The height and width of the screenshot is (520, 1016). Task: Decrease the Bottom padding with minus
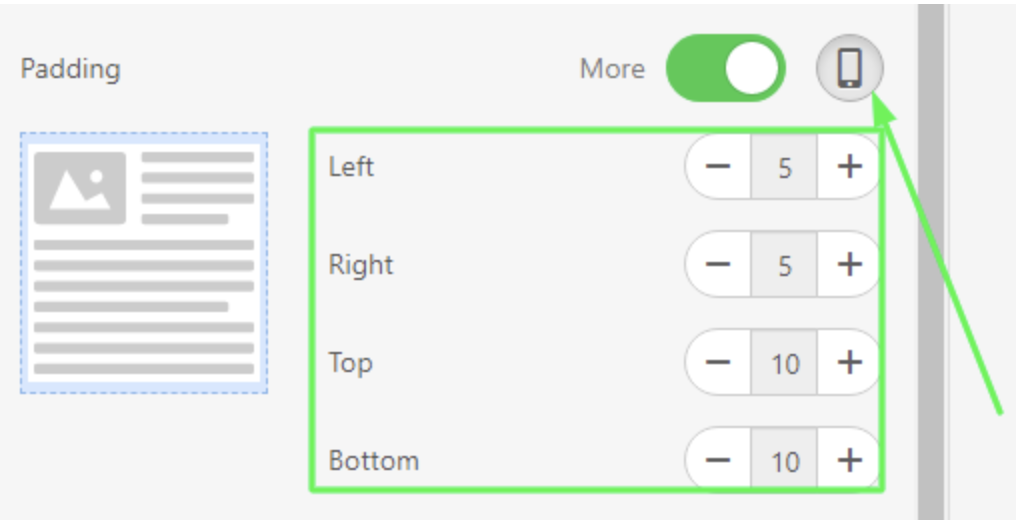pyautogui.click(x=718, y=460)
